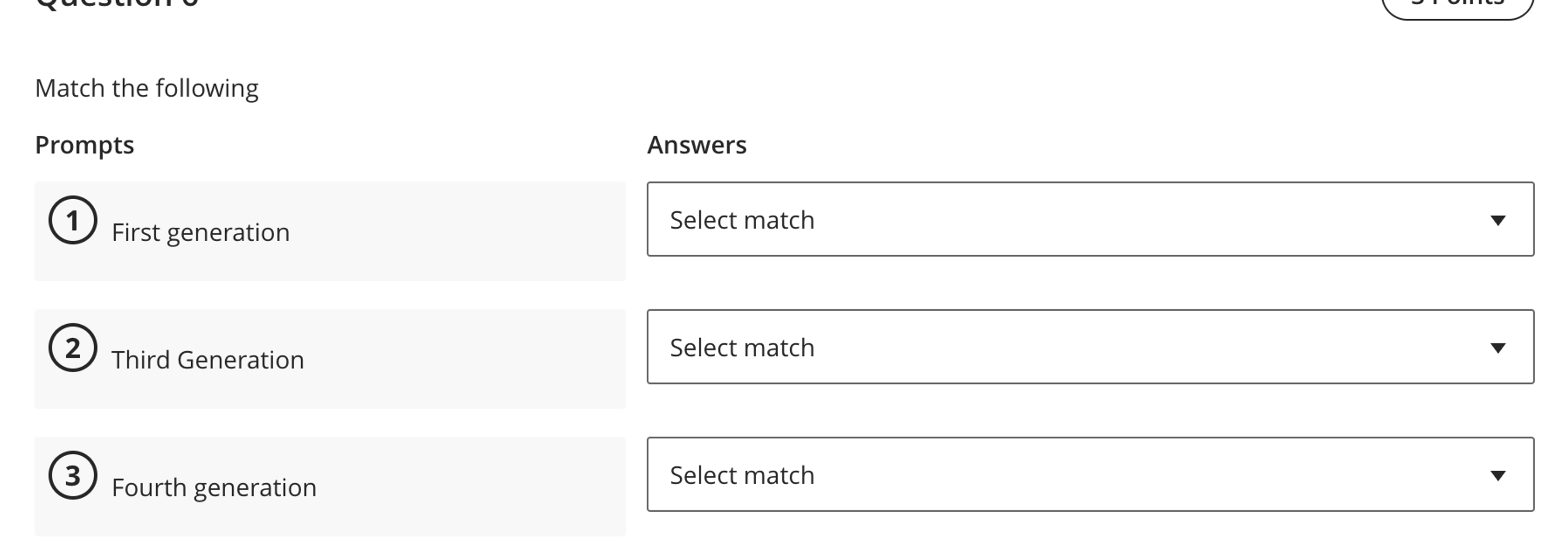
Task: Click the circled number 3 icon
Action: (x=73, y=476)
